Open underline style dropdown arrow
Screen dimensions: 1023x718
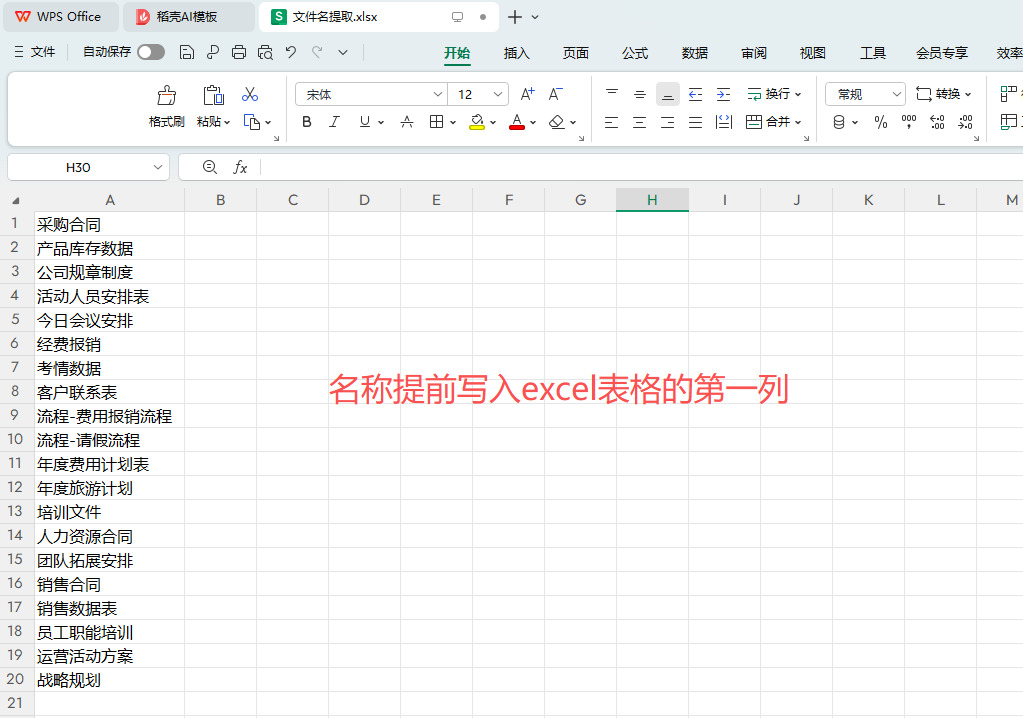point(381,122)
